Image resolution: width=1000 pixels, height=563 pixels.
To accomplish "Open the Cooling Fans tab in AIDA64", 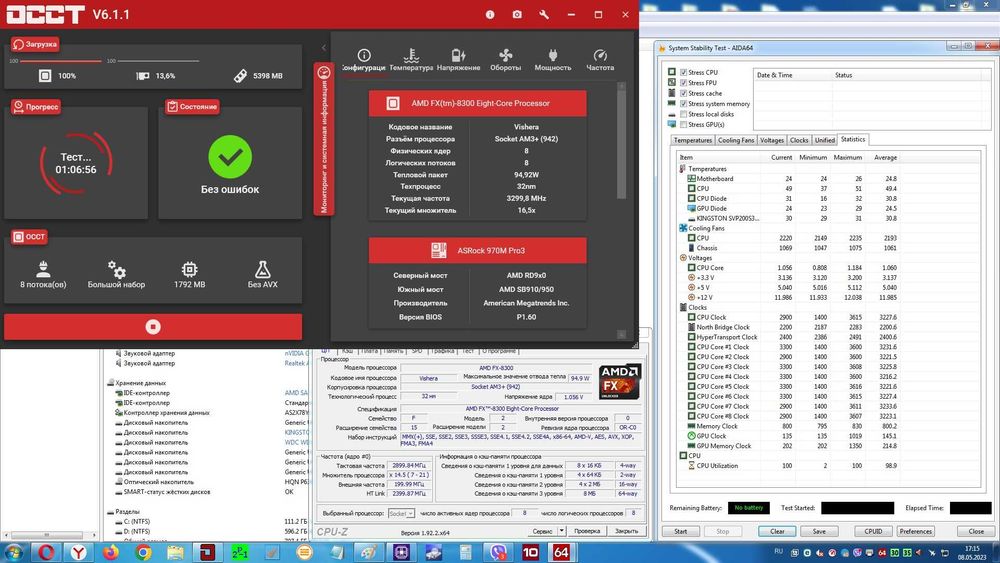I will 736,140.
